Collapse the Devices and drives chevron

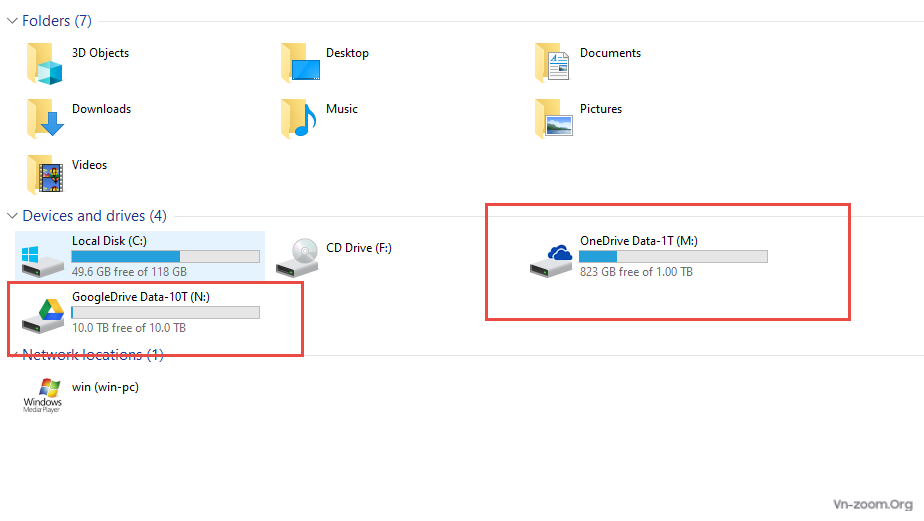pyautogui.click(x=12, y=216)
